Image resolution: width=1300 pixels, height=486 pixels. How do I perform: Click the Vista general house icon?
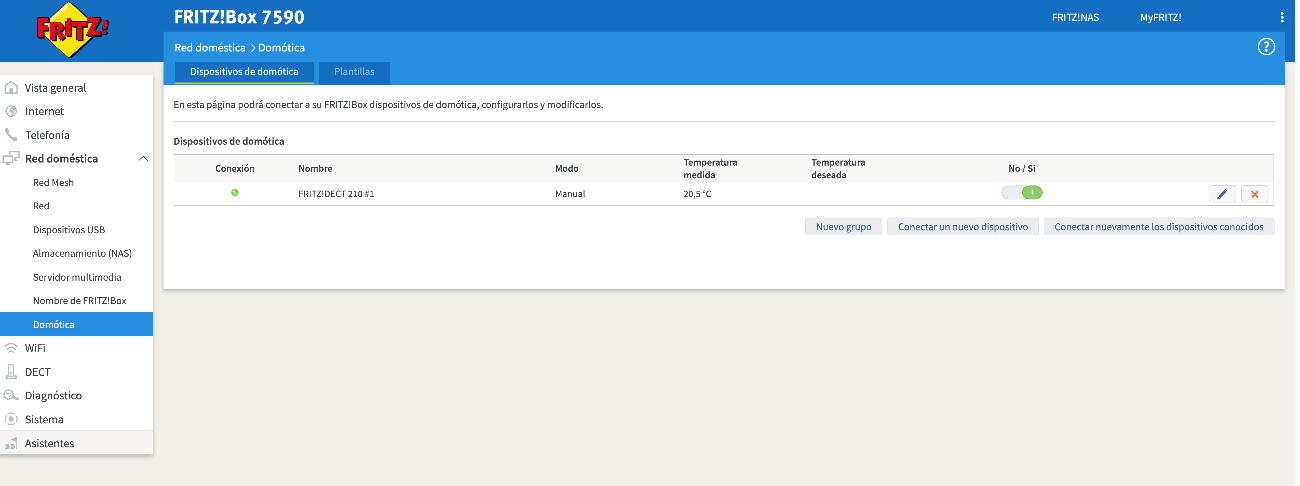click(x=11, y=88)
